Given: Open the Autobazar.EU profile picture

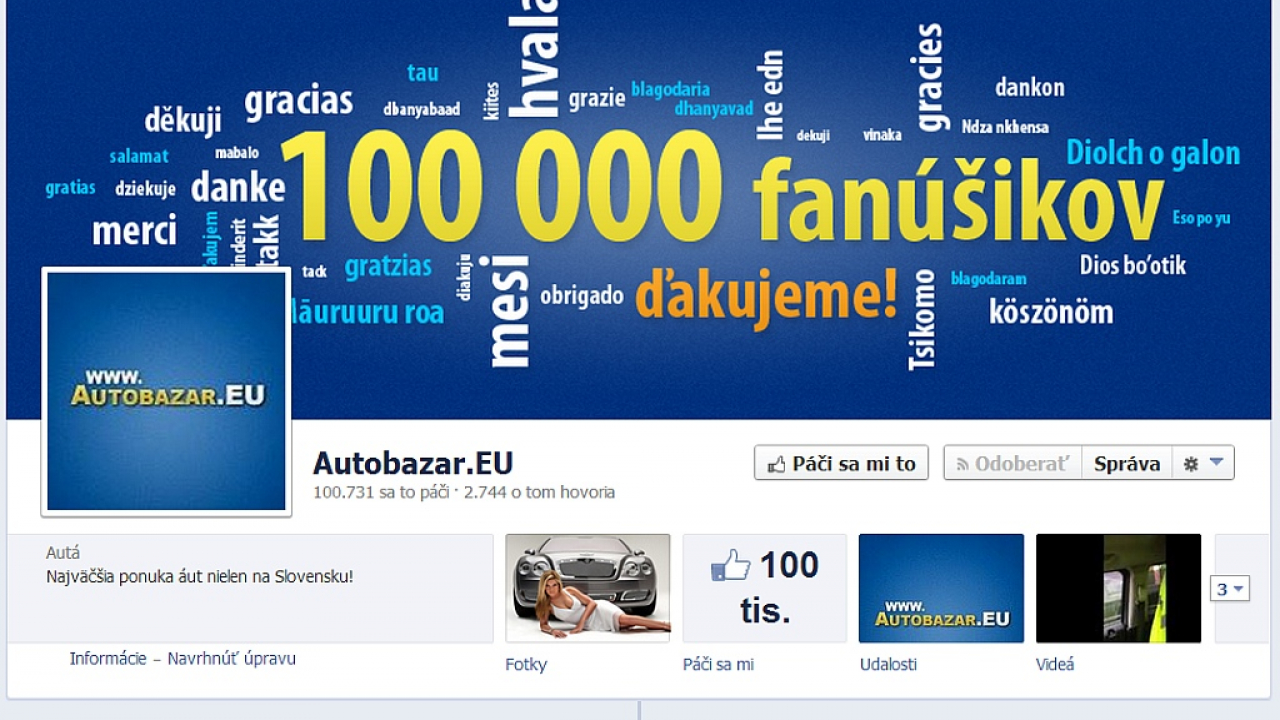Looking at the screenshot, I should [x=166, y=392].
